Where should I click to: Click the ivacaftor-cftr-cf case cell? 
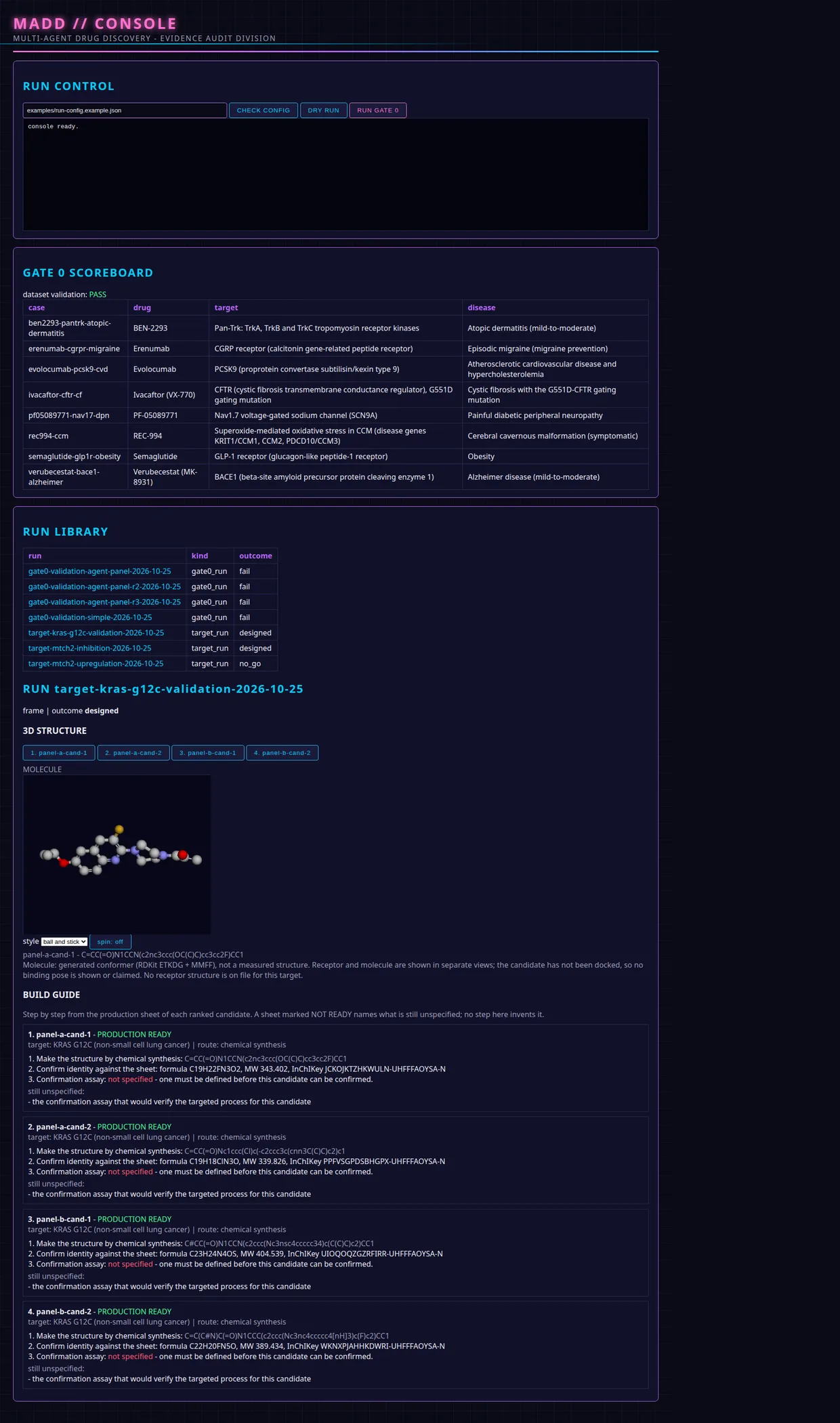pos(75,395)
